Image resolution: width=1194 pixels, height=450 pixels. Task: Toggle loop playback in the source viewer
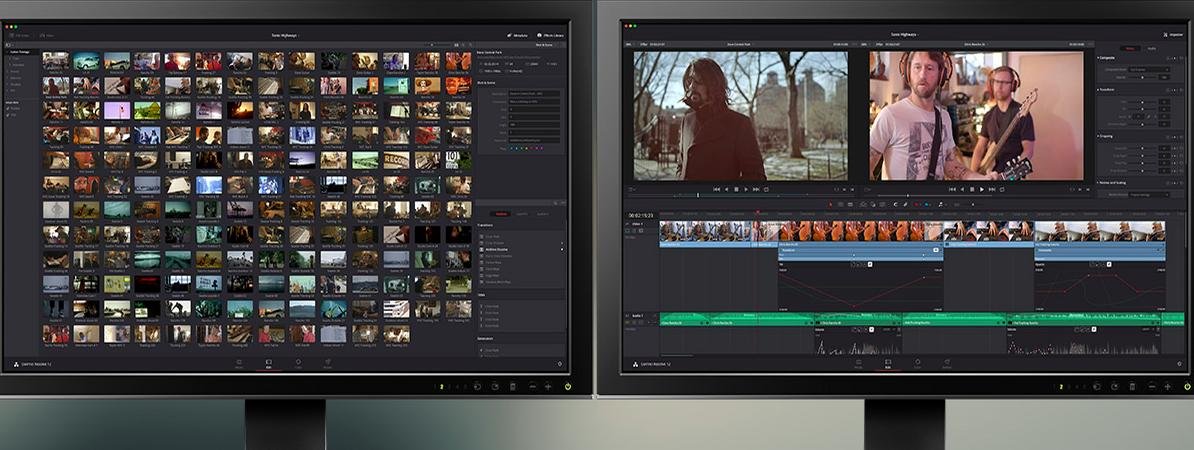[766, 189]
